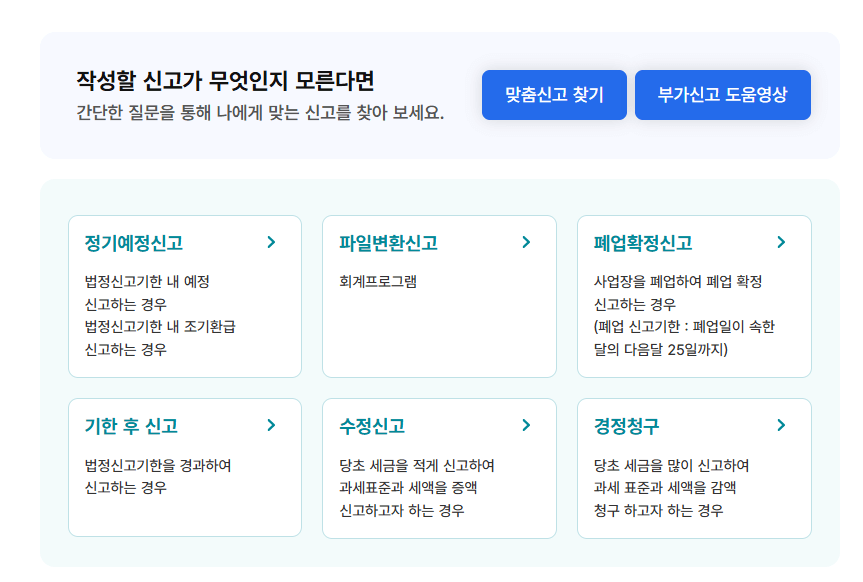Select the 경정청구 title link
This screenshot has height=582, width=863.
pyautogui.click(x=629, y=425)
